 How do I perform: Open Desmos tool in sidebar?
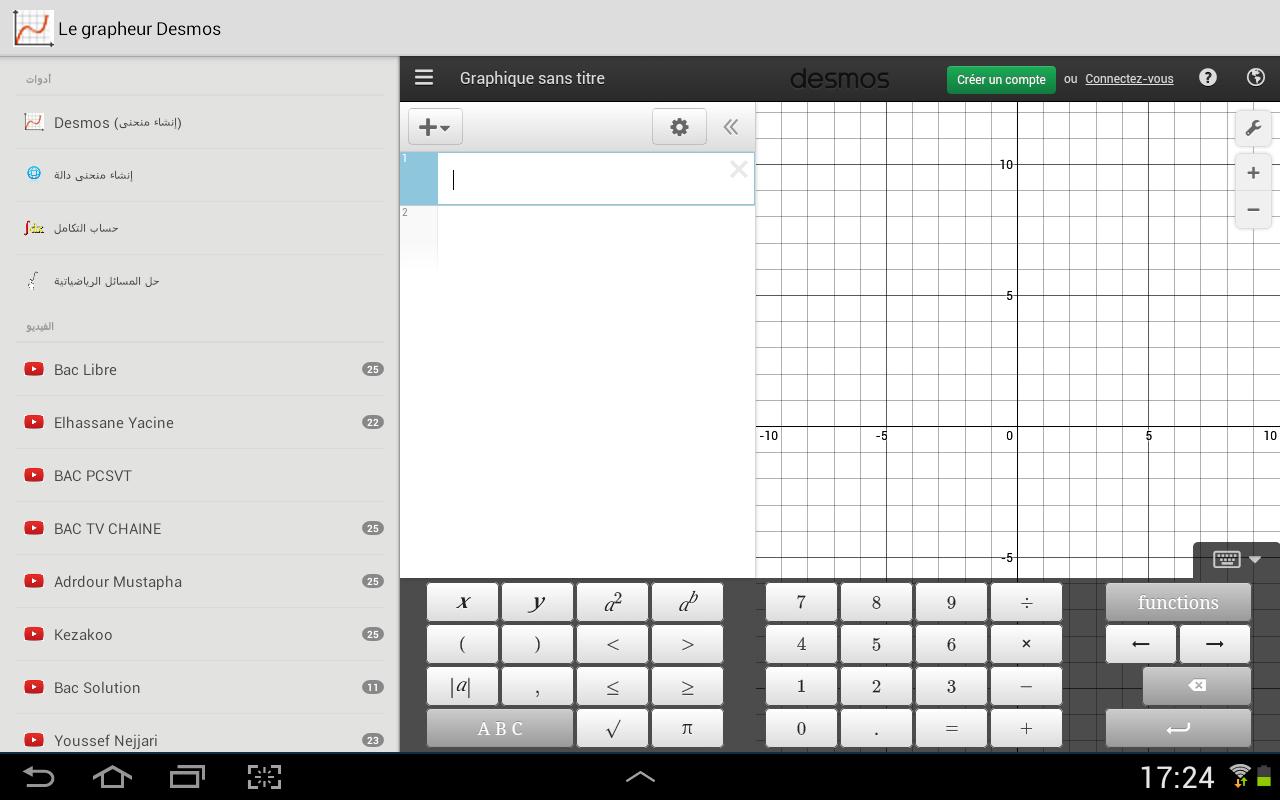[200, 122]
